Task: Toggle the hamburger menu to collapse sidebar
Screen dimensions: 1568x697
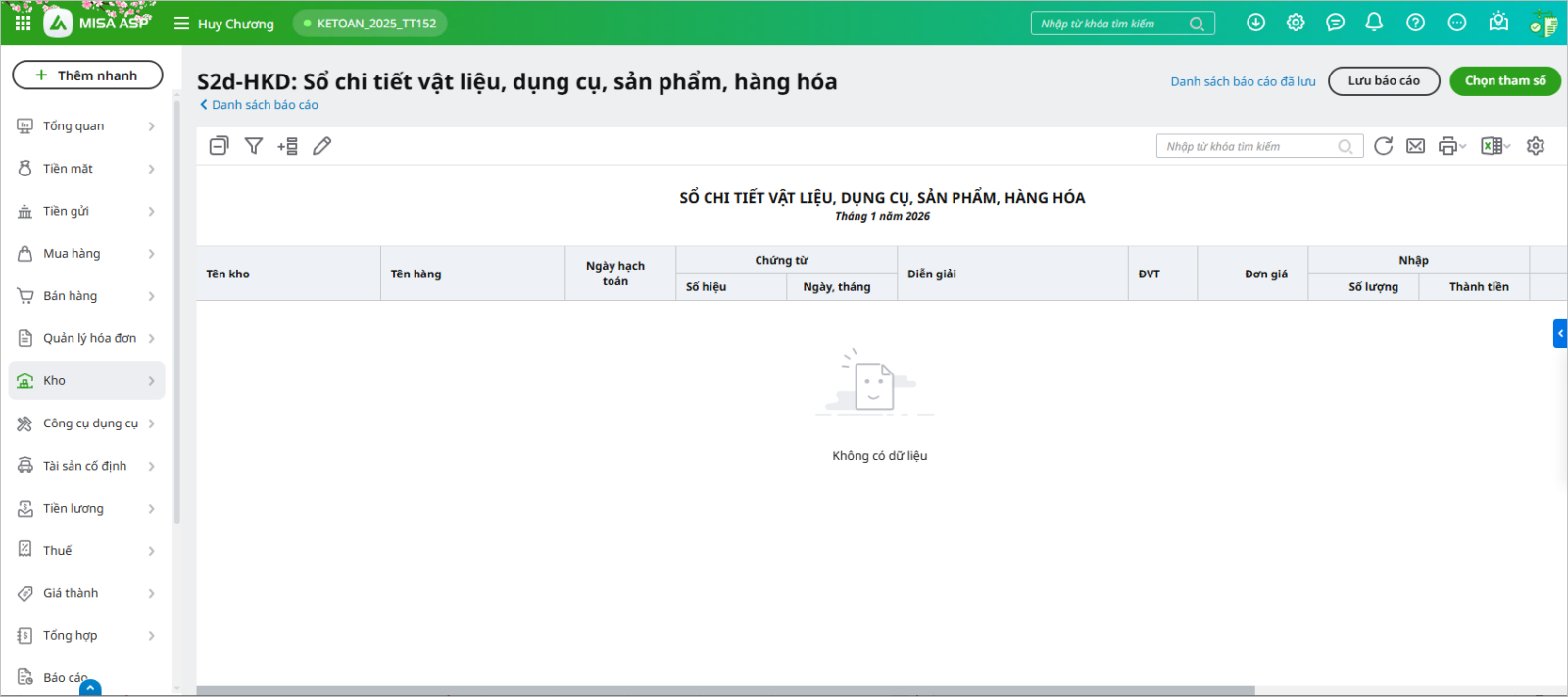Action: coord(181,24)
